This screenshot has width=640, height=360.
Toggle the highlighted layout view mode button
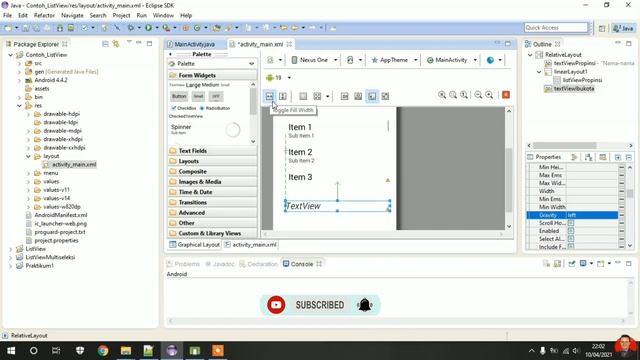[372, 96]
